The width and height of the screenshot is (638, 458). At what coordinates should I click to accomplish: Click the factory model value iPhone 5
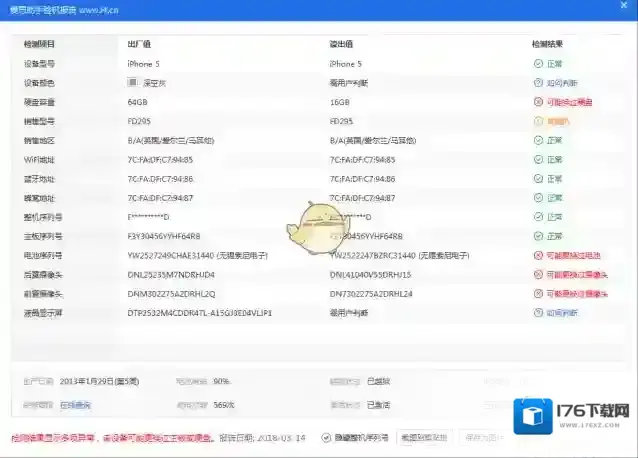[144, 64]
